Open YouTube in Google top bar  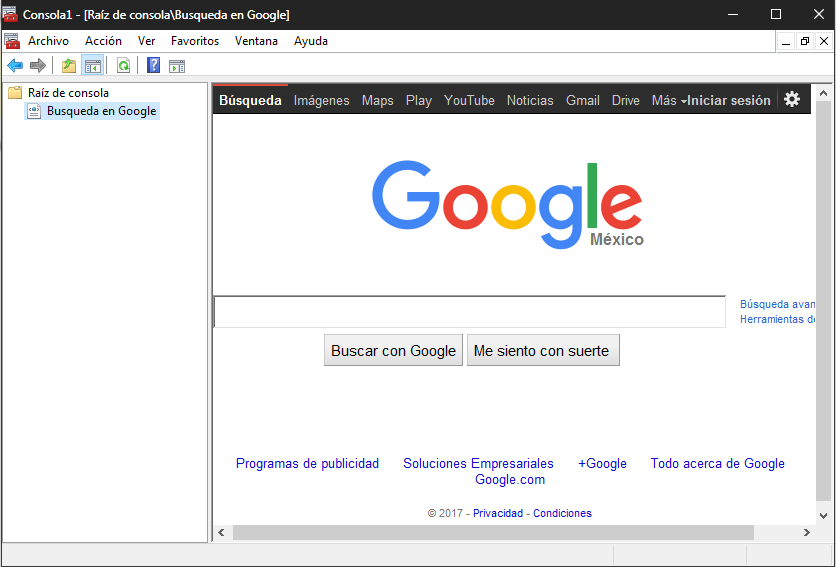[469, 100]
